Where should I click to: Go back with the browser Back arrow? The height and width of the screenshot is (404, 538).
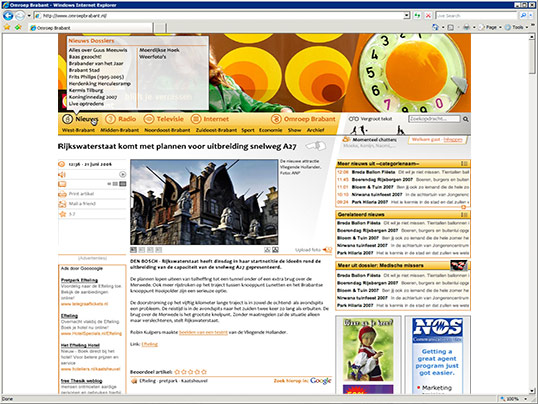pos(8,15)
